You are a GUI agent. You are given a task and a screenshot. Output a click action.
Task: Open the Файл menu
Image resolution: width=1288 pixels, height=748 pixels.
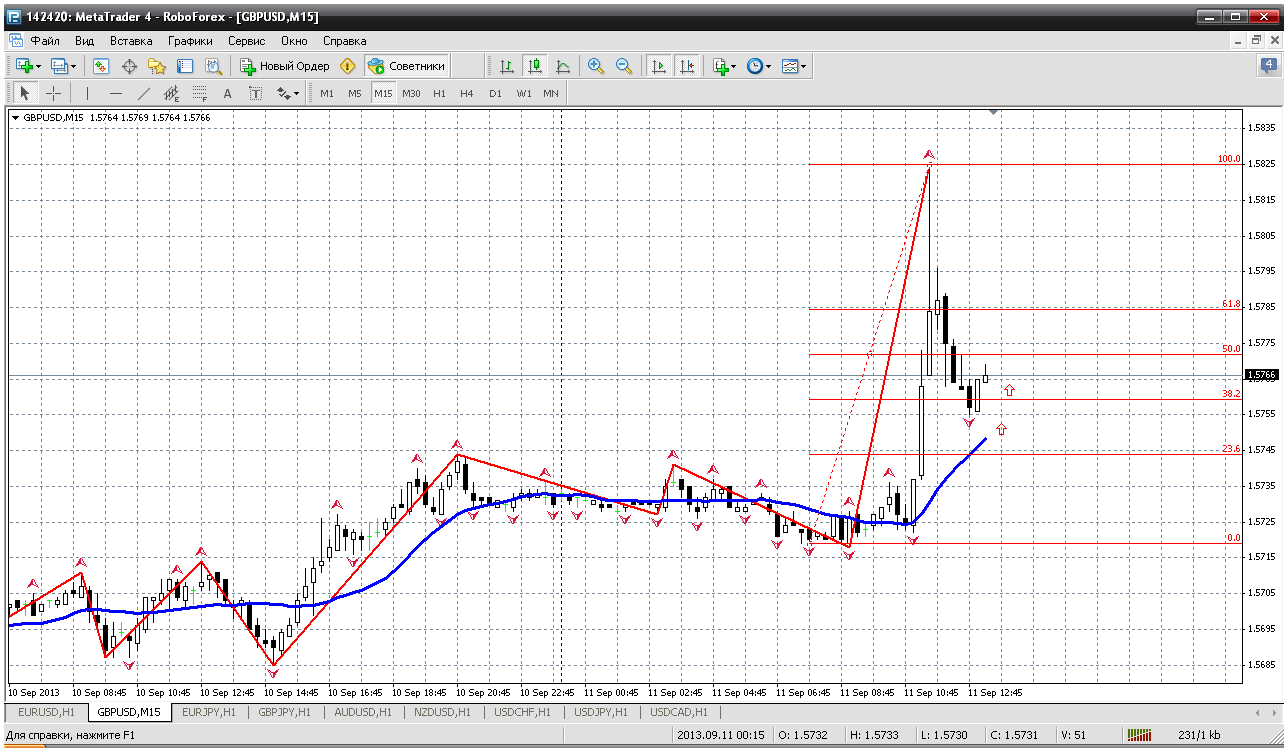[45, 41]
